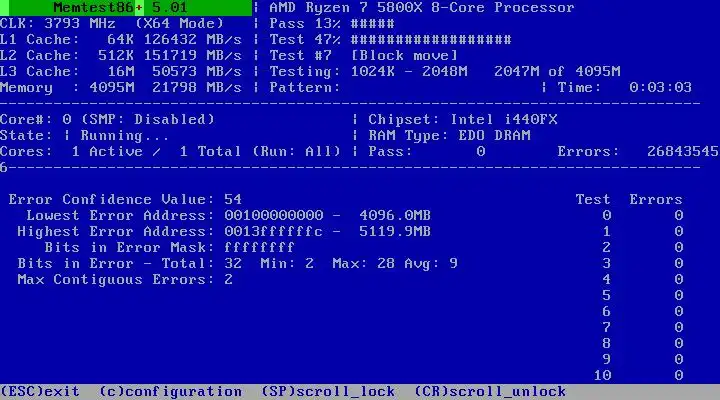Click the Test 47% progress bar
720x400 pixels.
click(x=390, y=39)
